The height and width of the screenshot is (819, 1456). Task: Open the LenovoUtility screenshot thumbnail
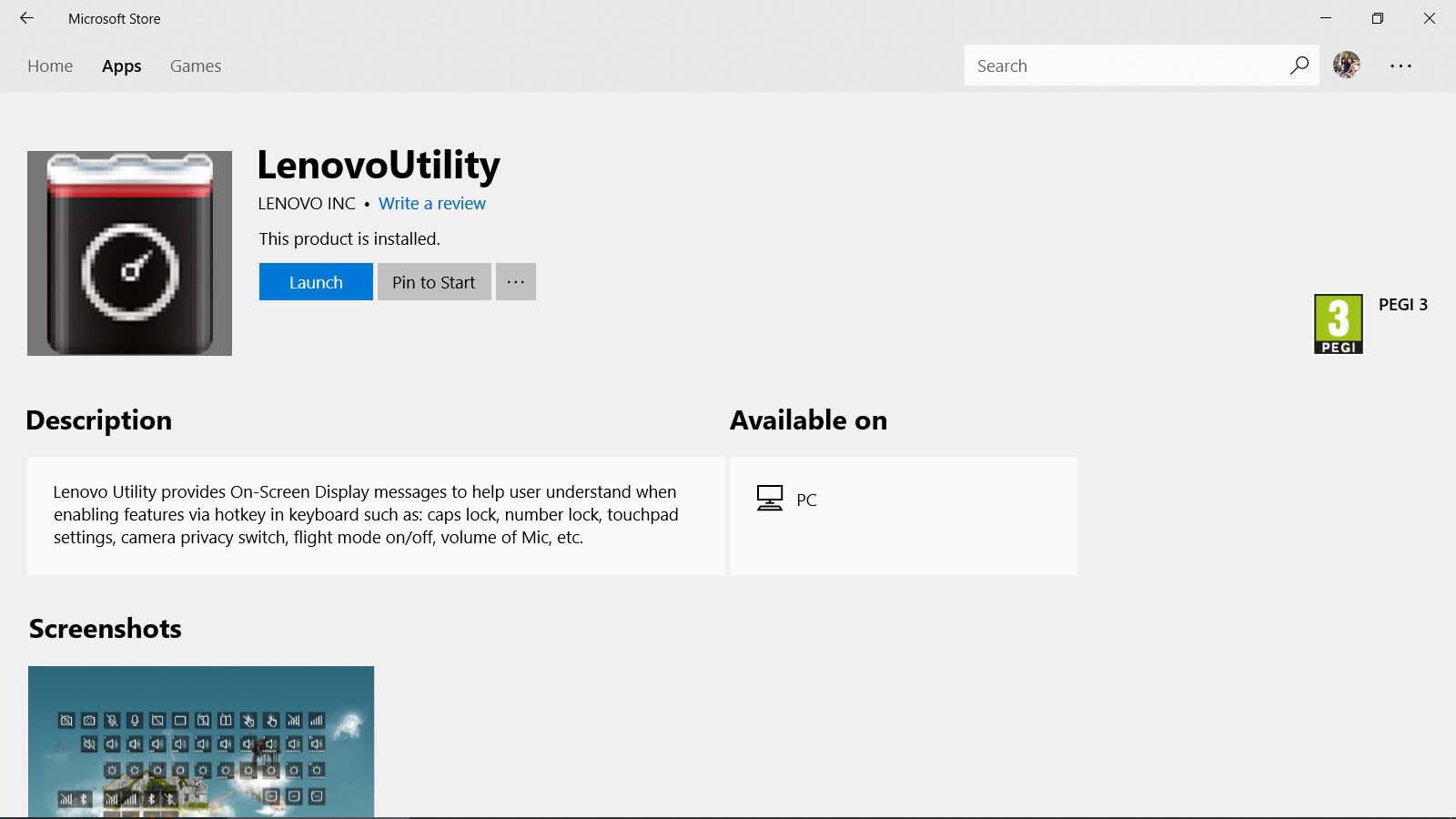point(201,742)
